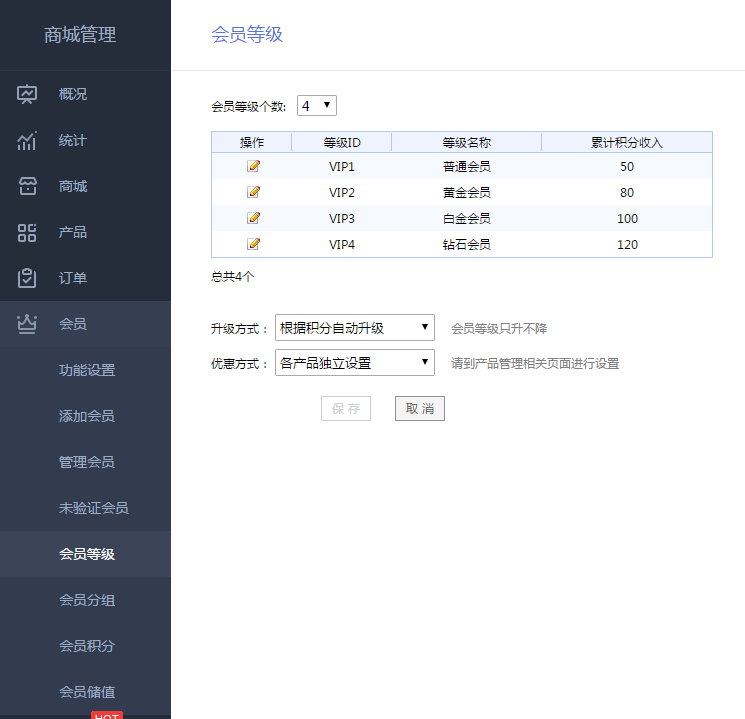Click the 概况 overview icon in sidebar

tap(27, 95)
